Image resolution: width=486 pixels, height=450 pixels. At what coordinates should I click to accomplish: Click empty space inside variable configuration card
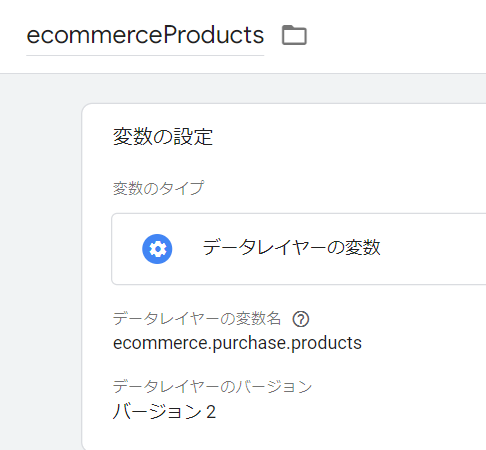coord(367,167)
